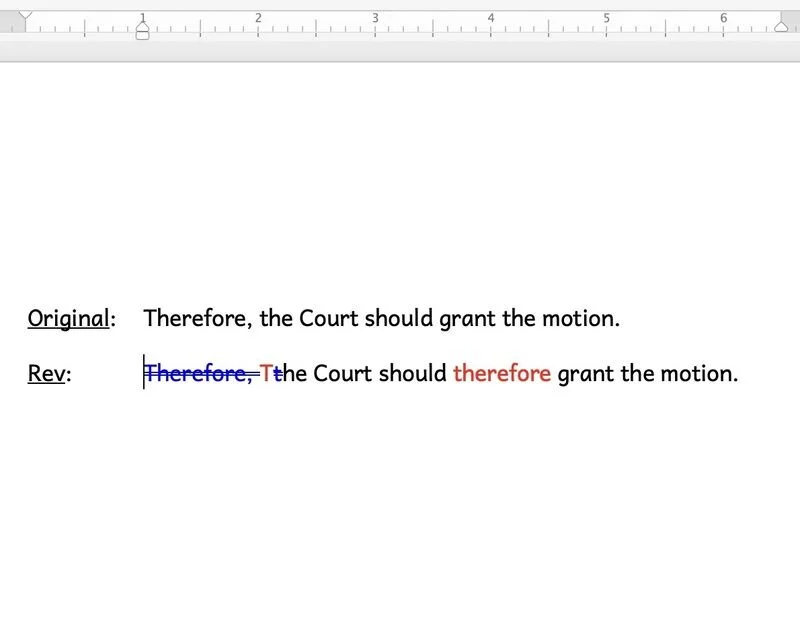Screen dimensions: 800x640
Task: Click "should" in the Rev sentence
Action: (x=412, y=373)
